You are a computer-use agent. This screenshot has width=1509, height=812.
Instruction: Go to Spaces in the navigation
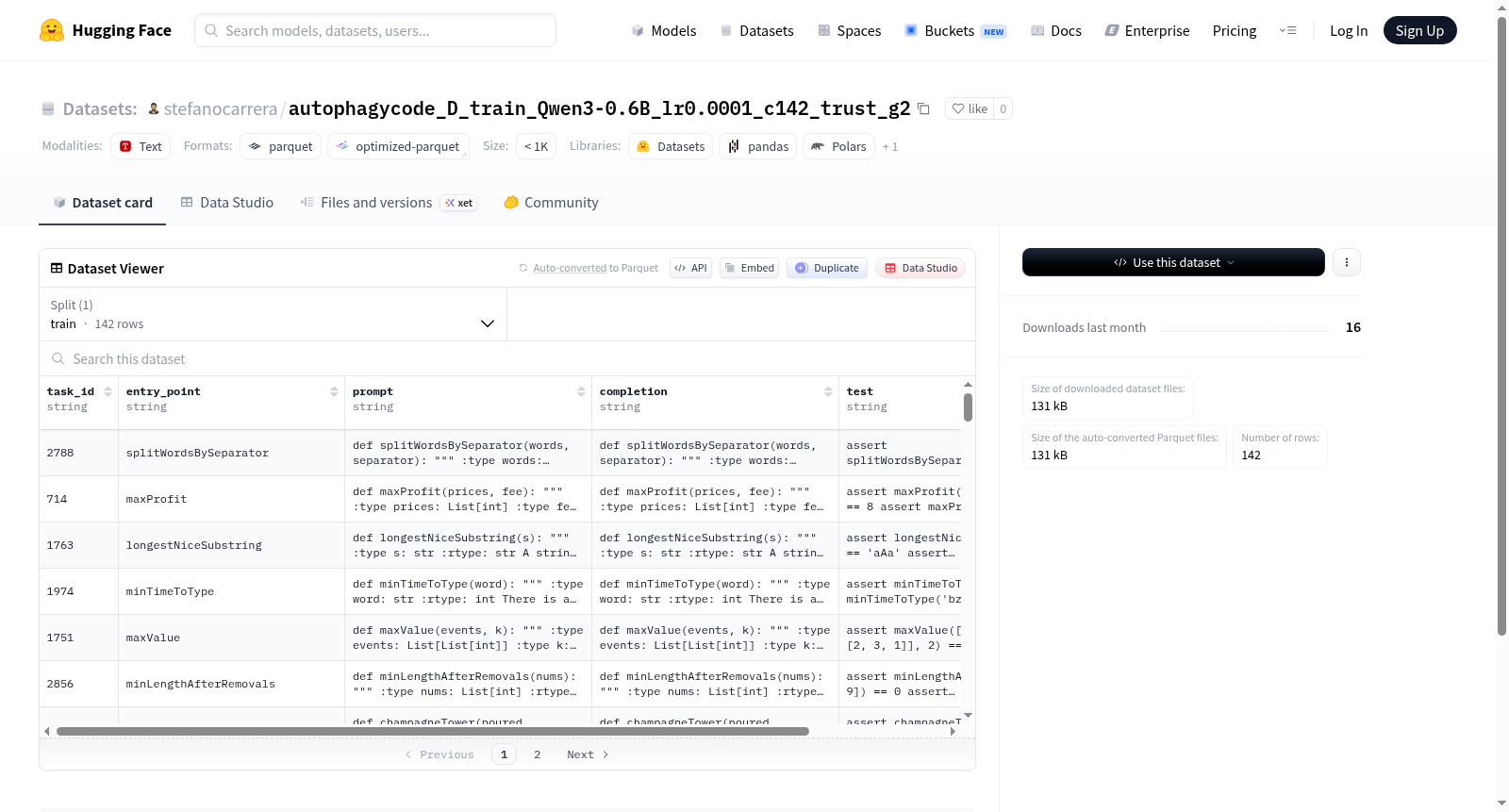(x=850, y=30)
